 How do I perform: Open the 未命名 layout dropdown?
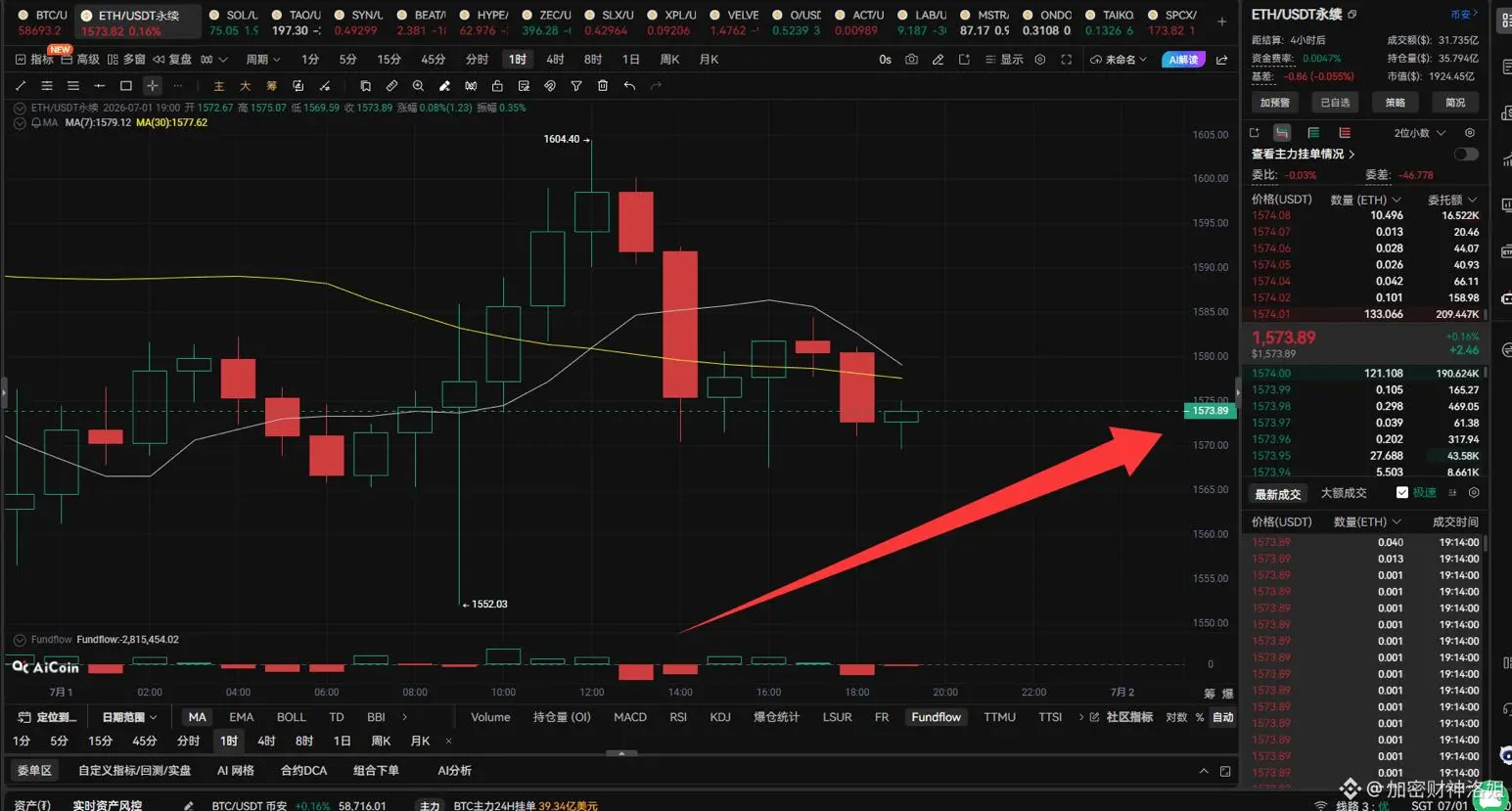(x=1118, y=60)
